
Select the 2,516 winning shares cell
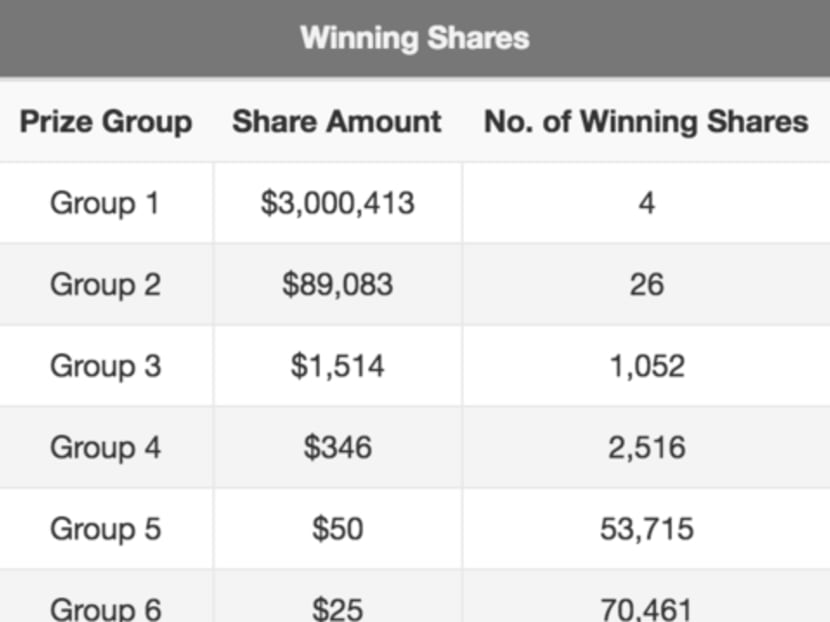click(x=646, y=447)
